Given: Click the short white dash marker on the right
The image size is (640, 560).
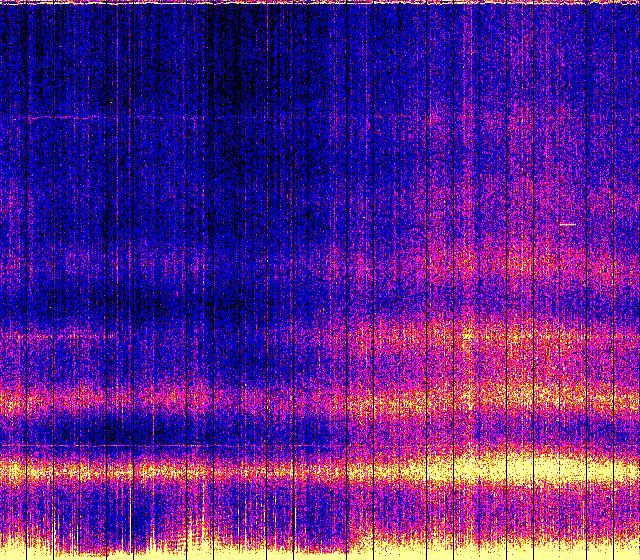Looking at the screenshot, I should [x=567, y=225].
